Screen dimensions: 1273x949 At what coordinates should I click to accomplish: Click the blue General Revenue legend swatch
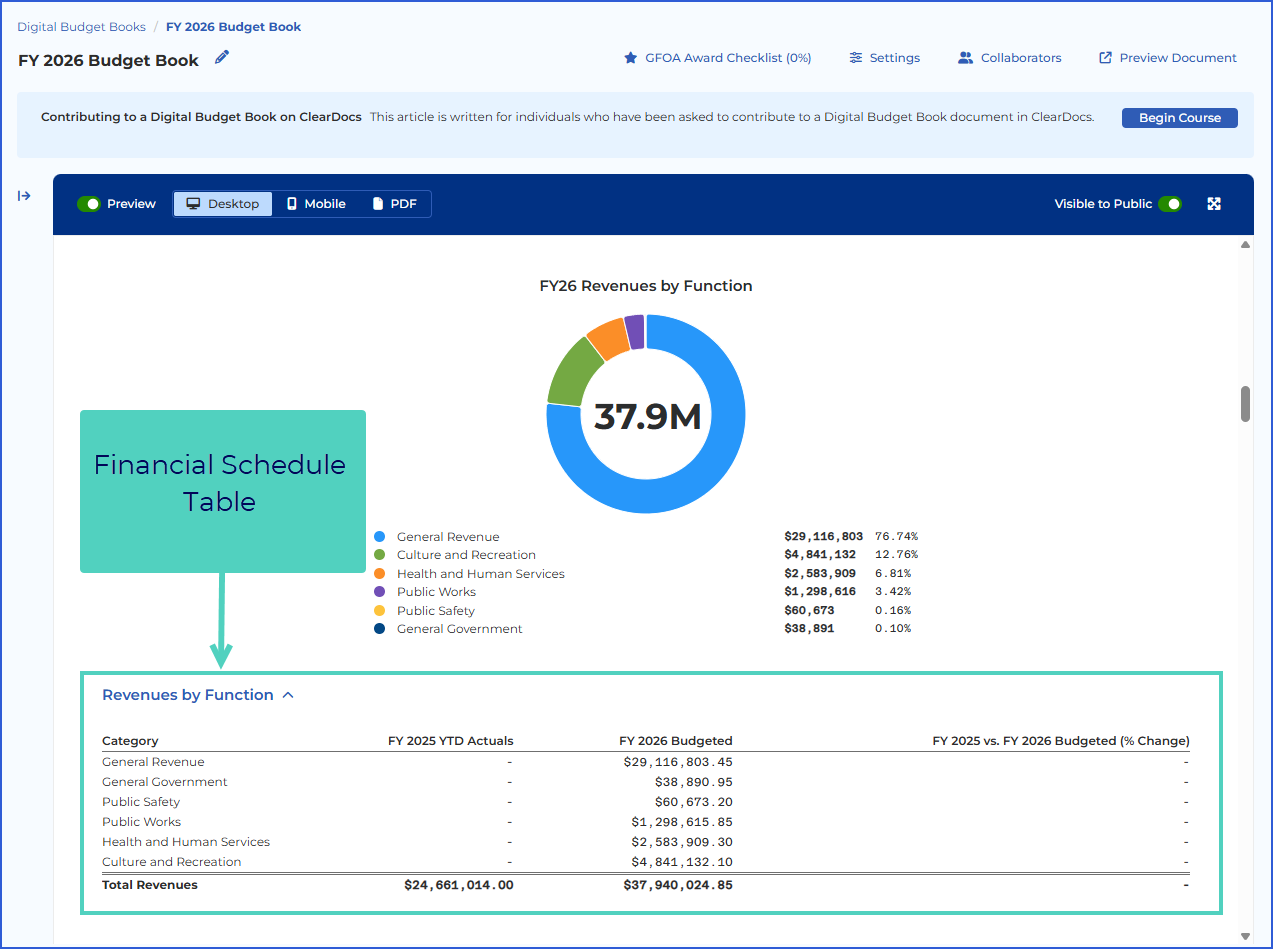point(379,537)
